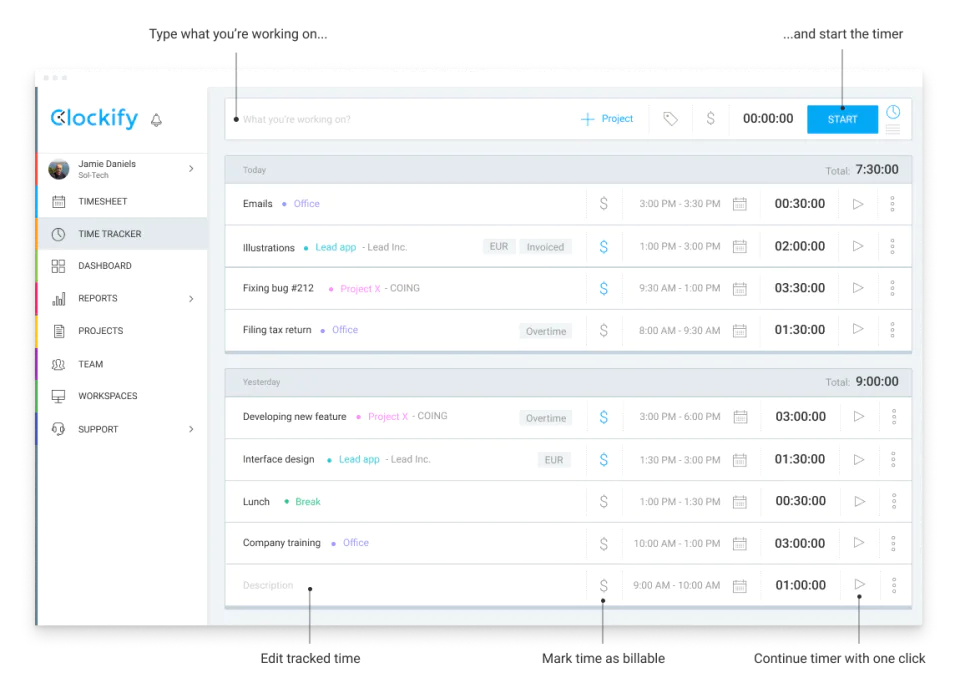960x693 pixels.
Task: Mark the 9:00 AM - 10:00 AM entry as billable
Action: click(x=603, y=585)
